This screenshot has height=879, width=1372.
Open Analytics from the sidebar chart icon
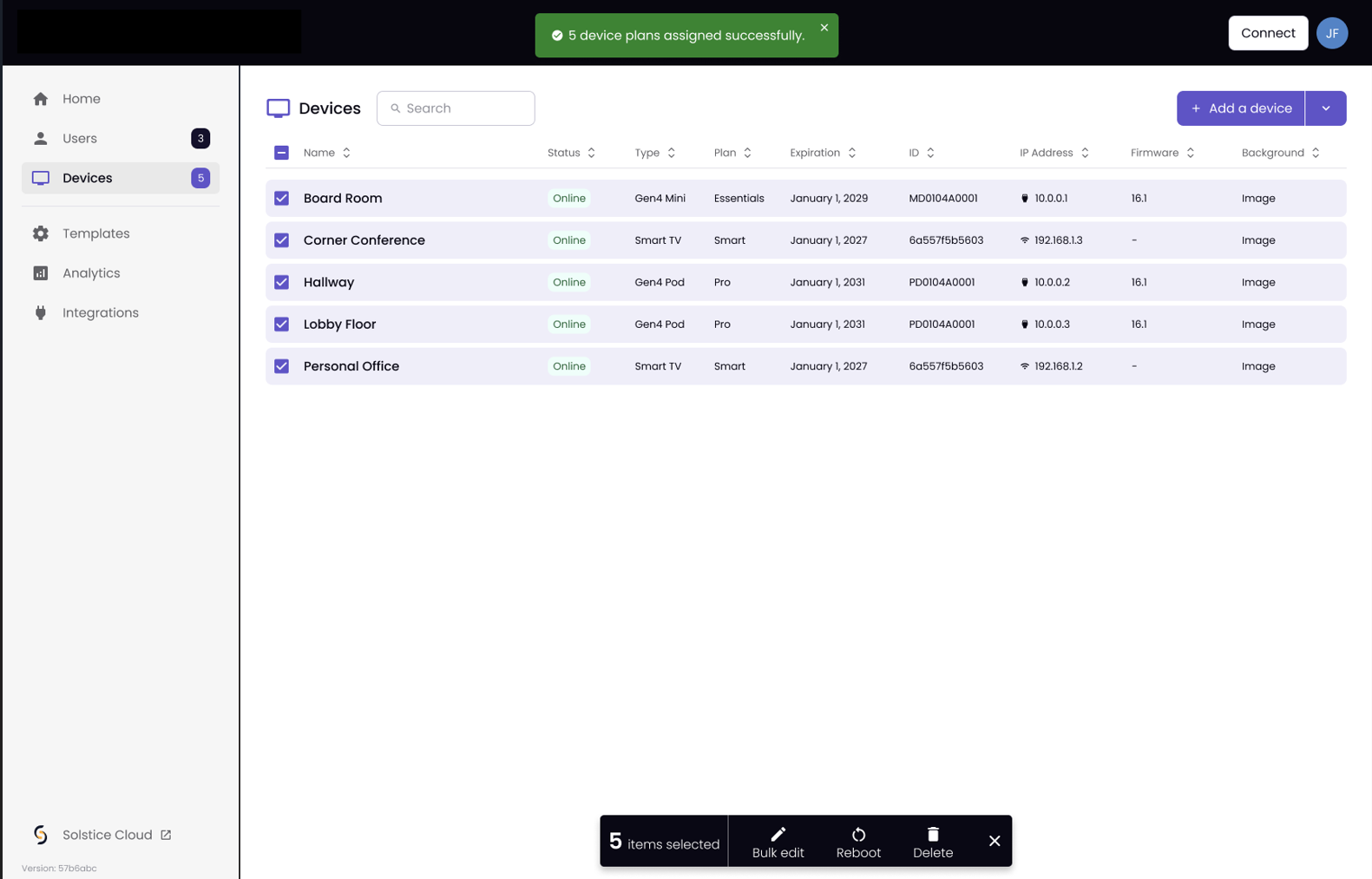[41, 273]
